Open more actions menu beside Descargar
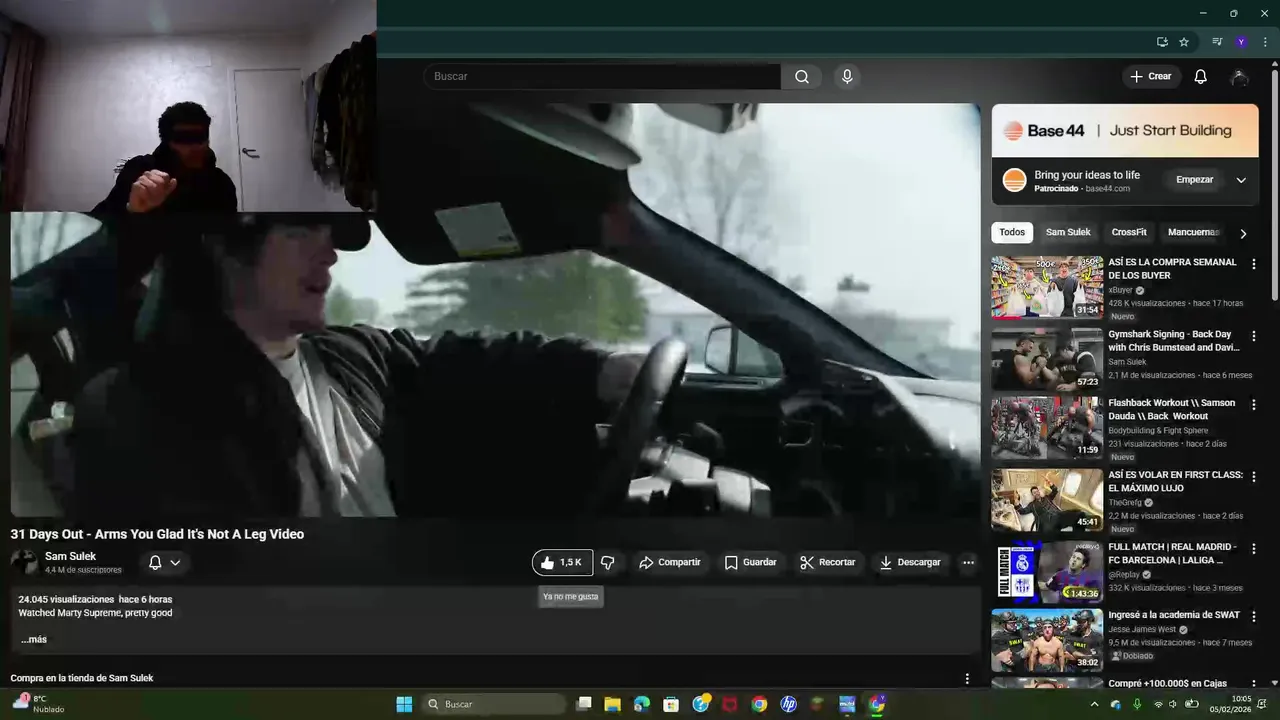This screenshot has height=720, width=1280. click(968, 563)
